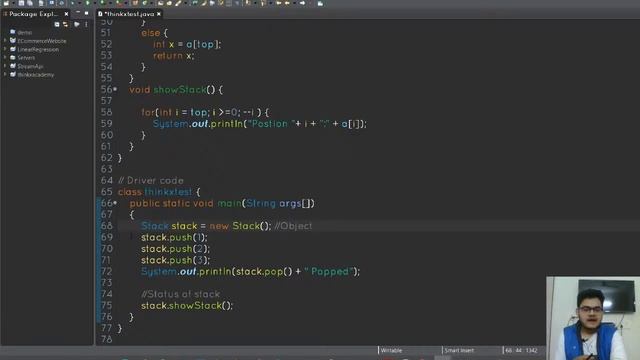Screen dimensions: 640x360
Task: Maximize the Package Explorer panel
Action: (x=87, y=13)
